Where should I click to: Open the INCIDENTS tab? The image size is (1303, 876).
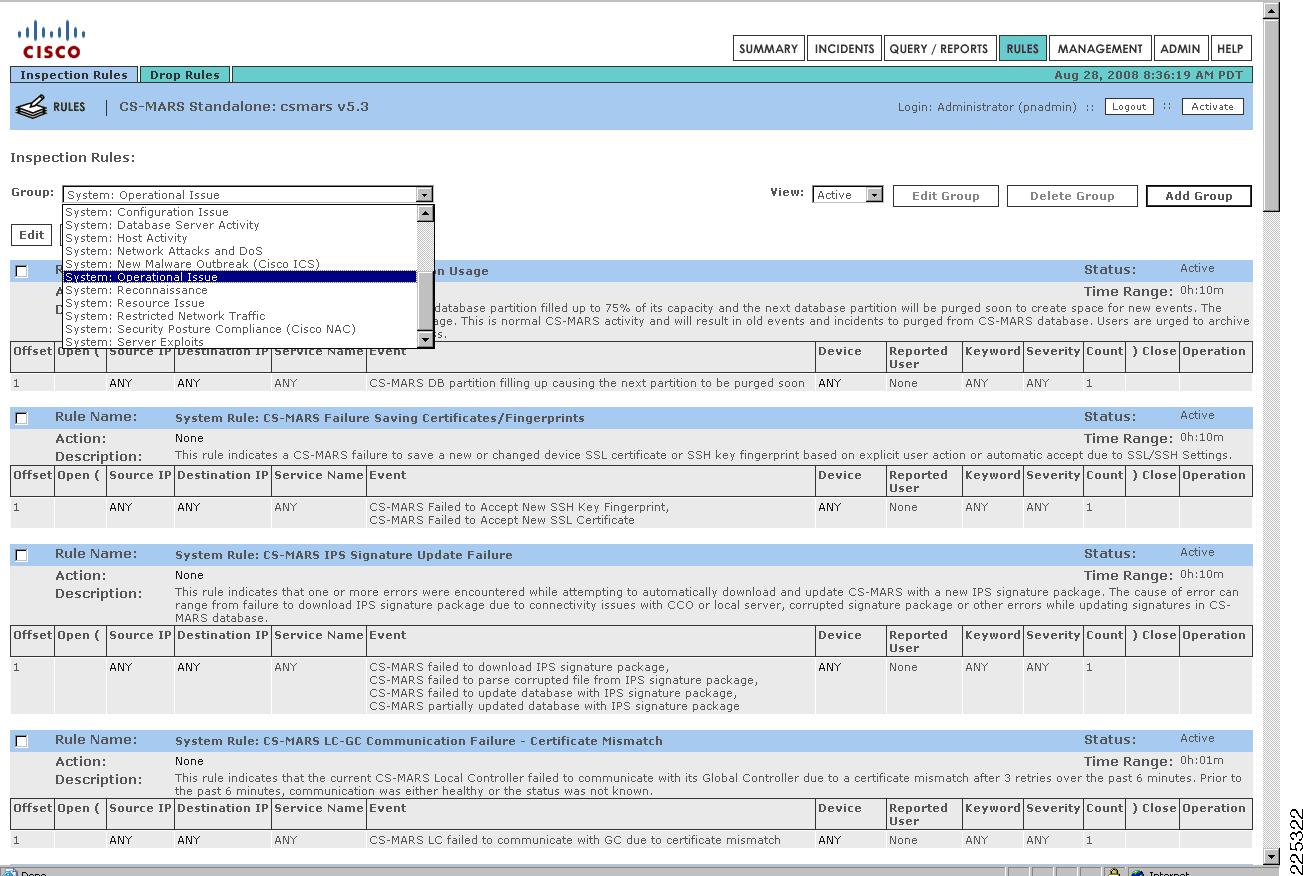click(844, 48)
